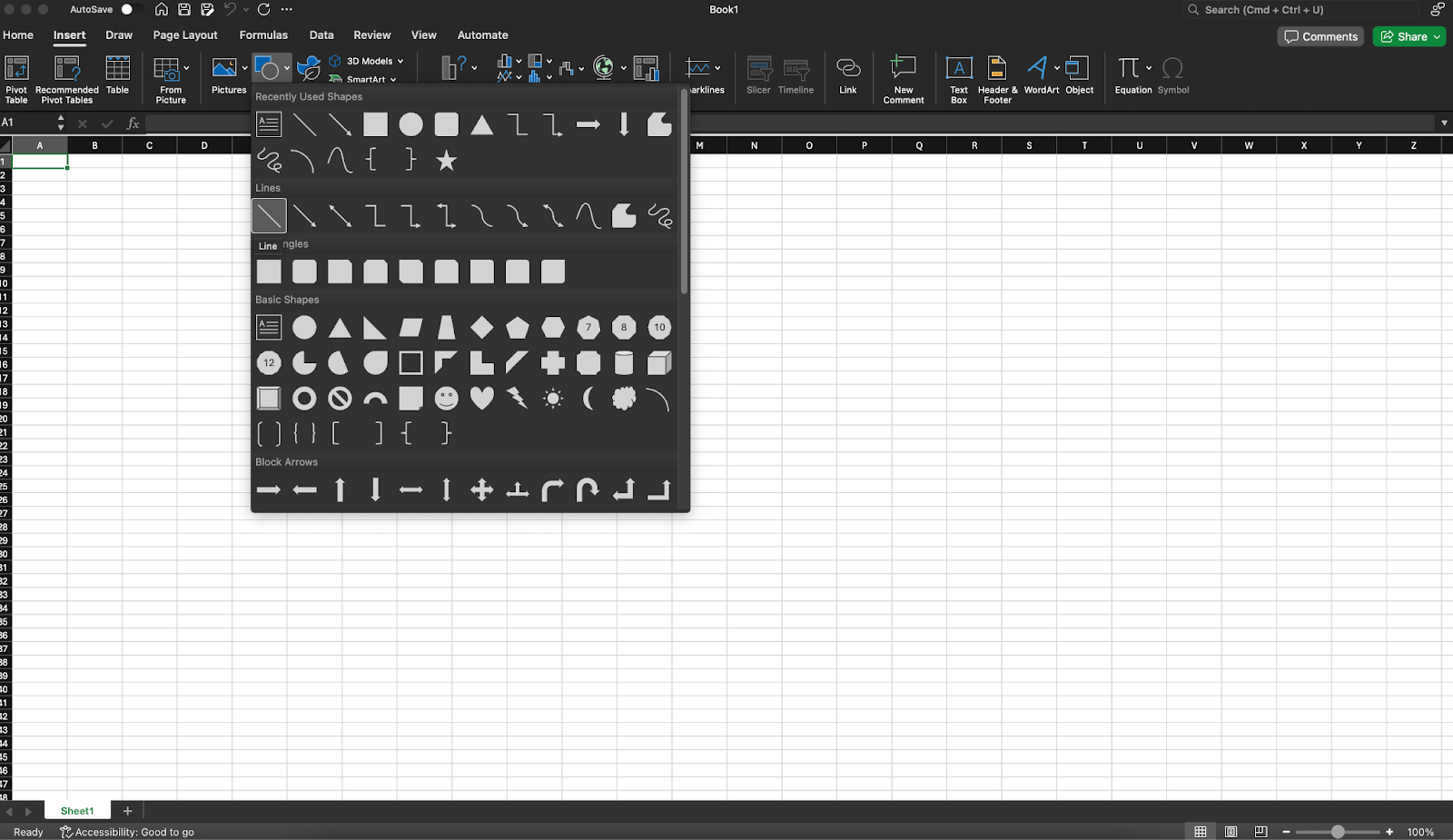
Task: Select the plain Line shape under Lines
Action: (x=269, y=215)
